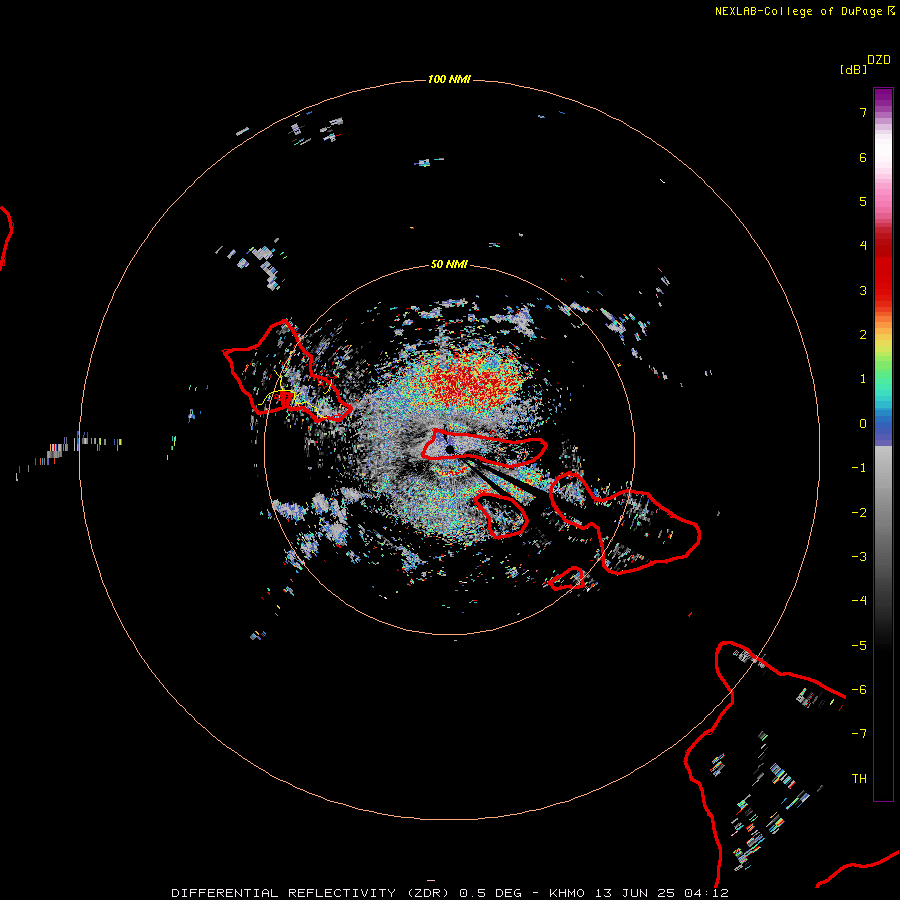Click the 2 value on color scale
This screenshot has height=900, width=900.
(863, 335)
